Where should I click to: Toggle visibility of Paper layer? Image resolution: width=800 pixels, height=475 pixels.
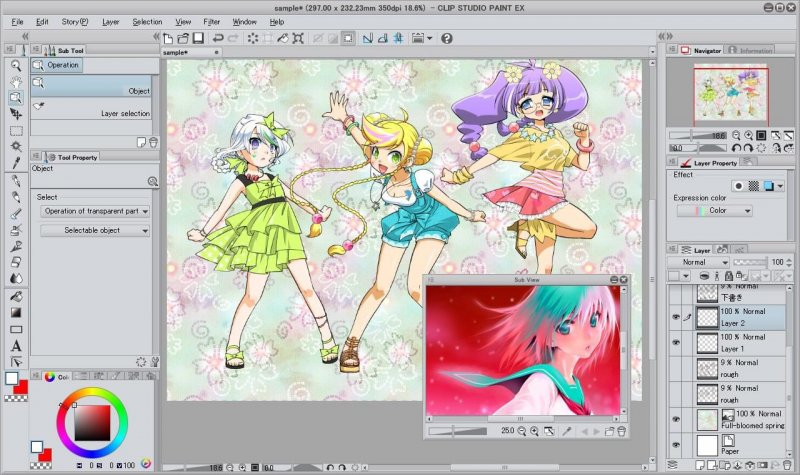[676, 444]
